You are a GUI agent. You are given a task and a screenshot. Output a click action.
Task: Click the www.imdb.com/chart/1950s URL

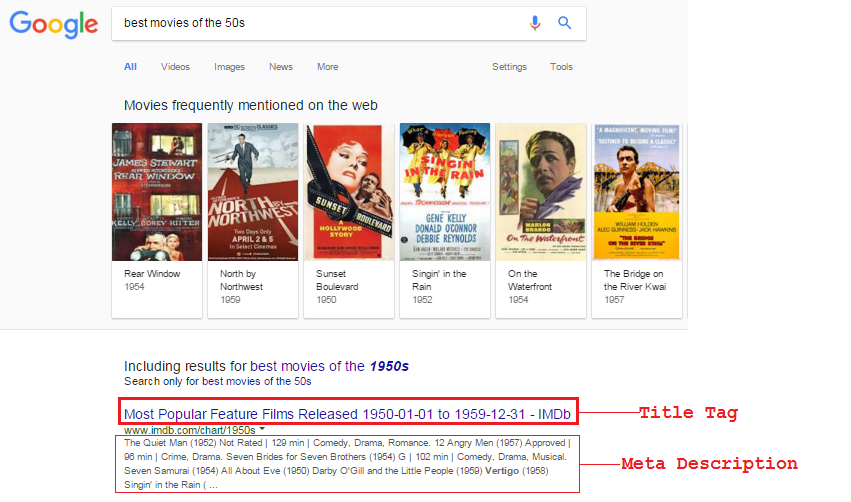tap(189, 430)
